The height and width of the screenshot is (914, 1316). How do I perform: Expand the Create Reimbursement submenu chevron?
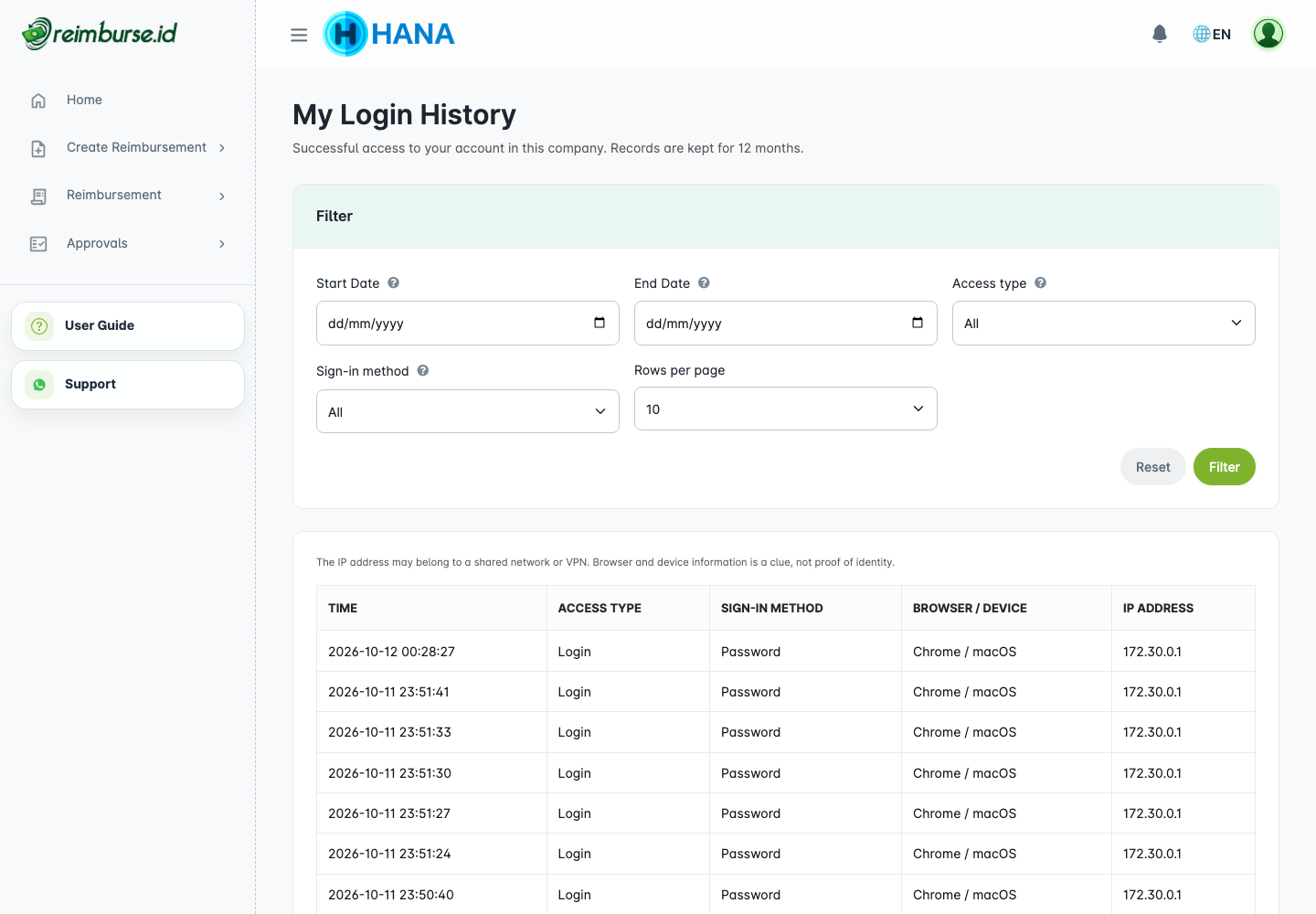(222, 148)
